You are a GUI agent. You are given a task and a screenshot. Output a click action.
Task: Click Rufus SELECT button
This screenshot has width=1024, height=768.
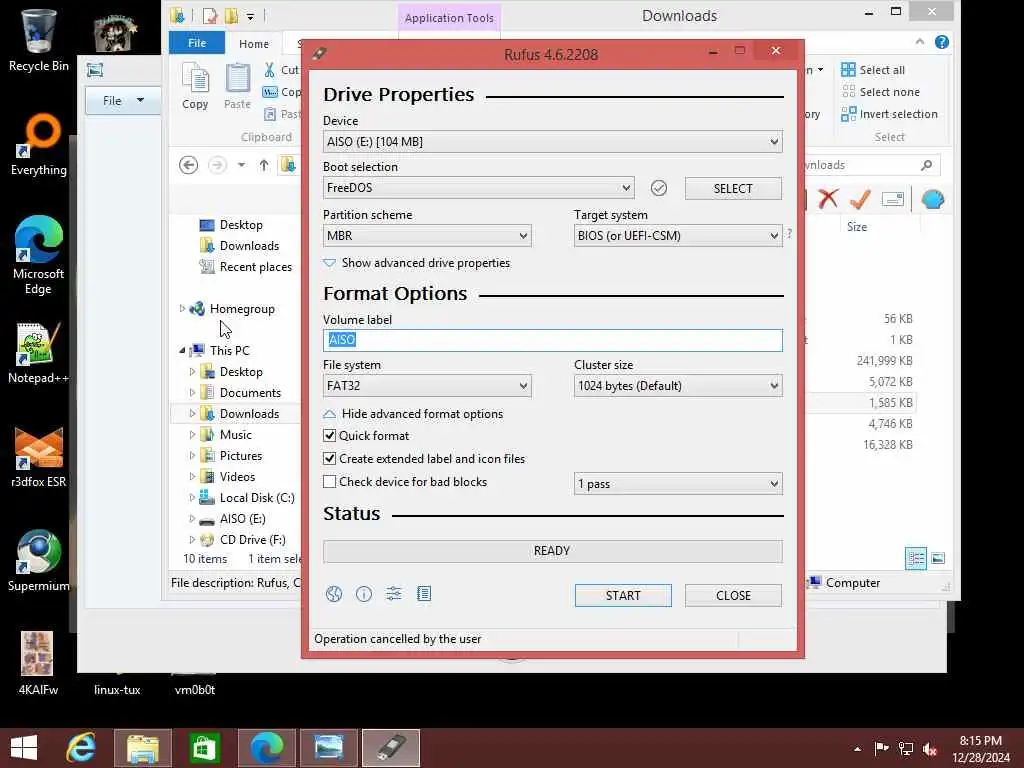pyautogui.click(x=733, y=189)
